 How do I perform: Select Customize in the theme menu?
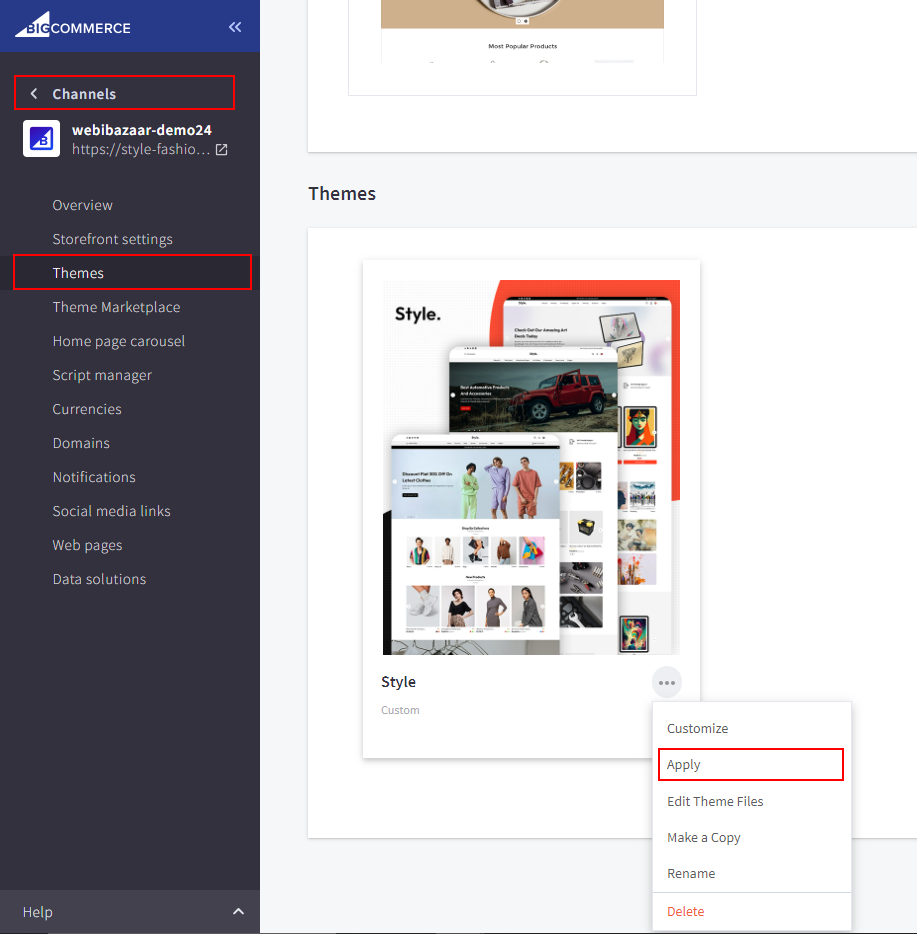tap(697, 729)
